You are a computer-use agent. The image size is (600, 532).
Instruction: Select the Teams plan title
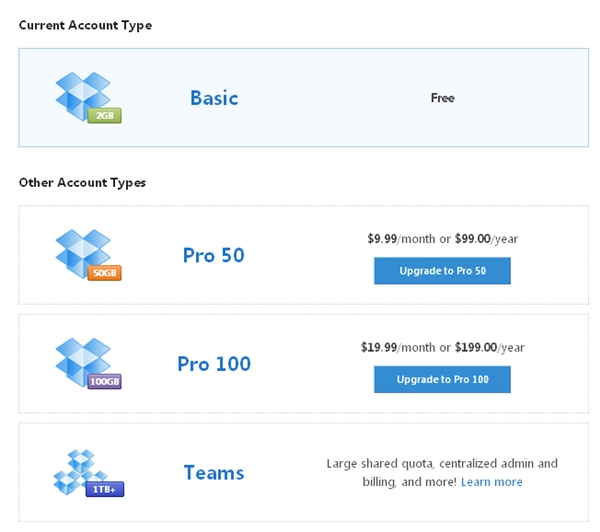pyautogui.click(x=214, y=473)
